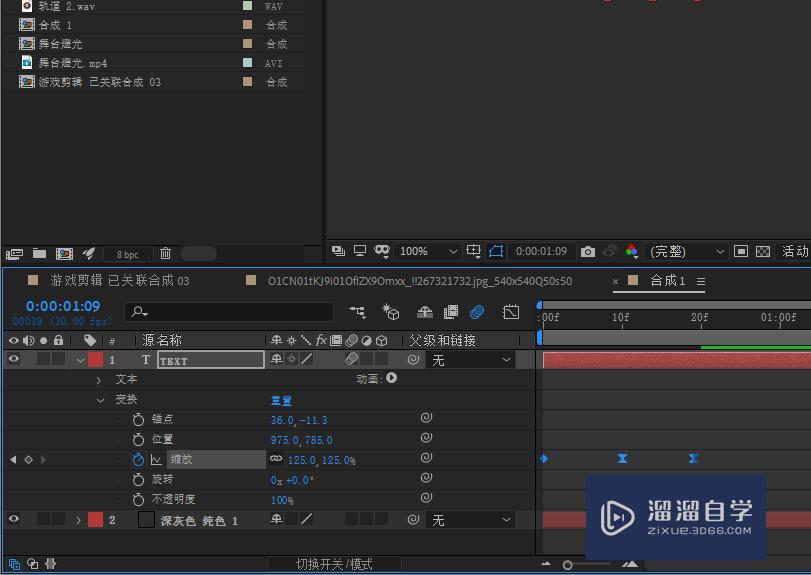The image size is (811, 575).
Task: Toggle the 锚点 stopwatch
Action: 138,419
